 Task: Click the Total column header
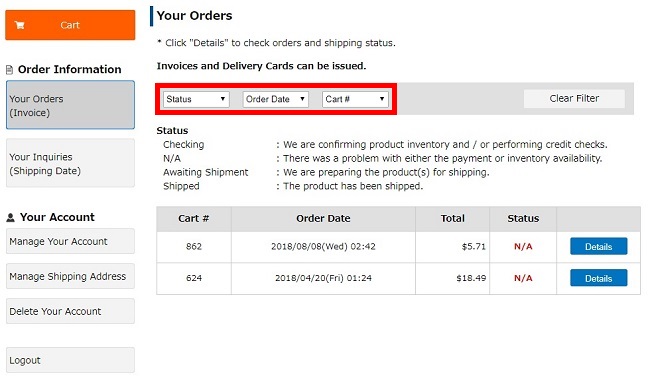452,218
